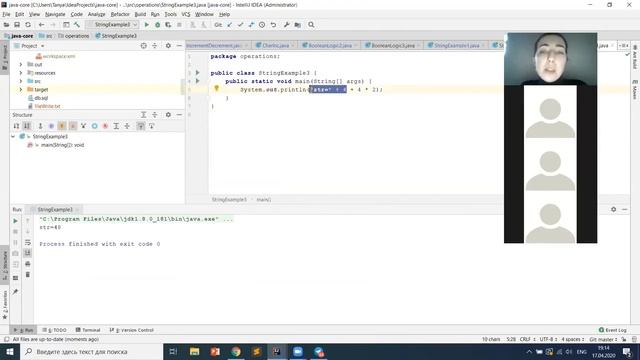Click run gutter arrow beside class declaration
The image size is (640, 360).
coord(198,73)
